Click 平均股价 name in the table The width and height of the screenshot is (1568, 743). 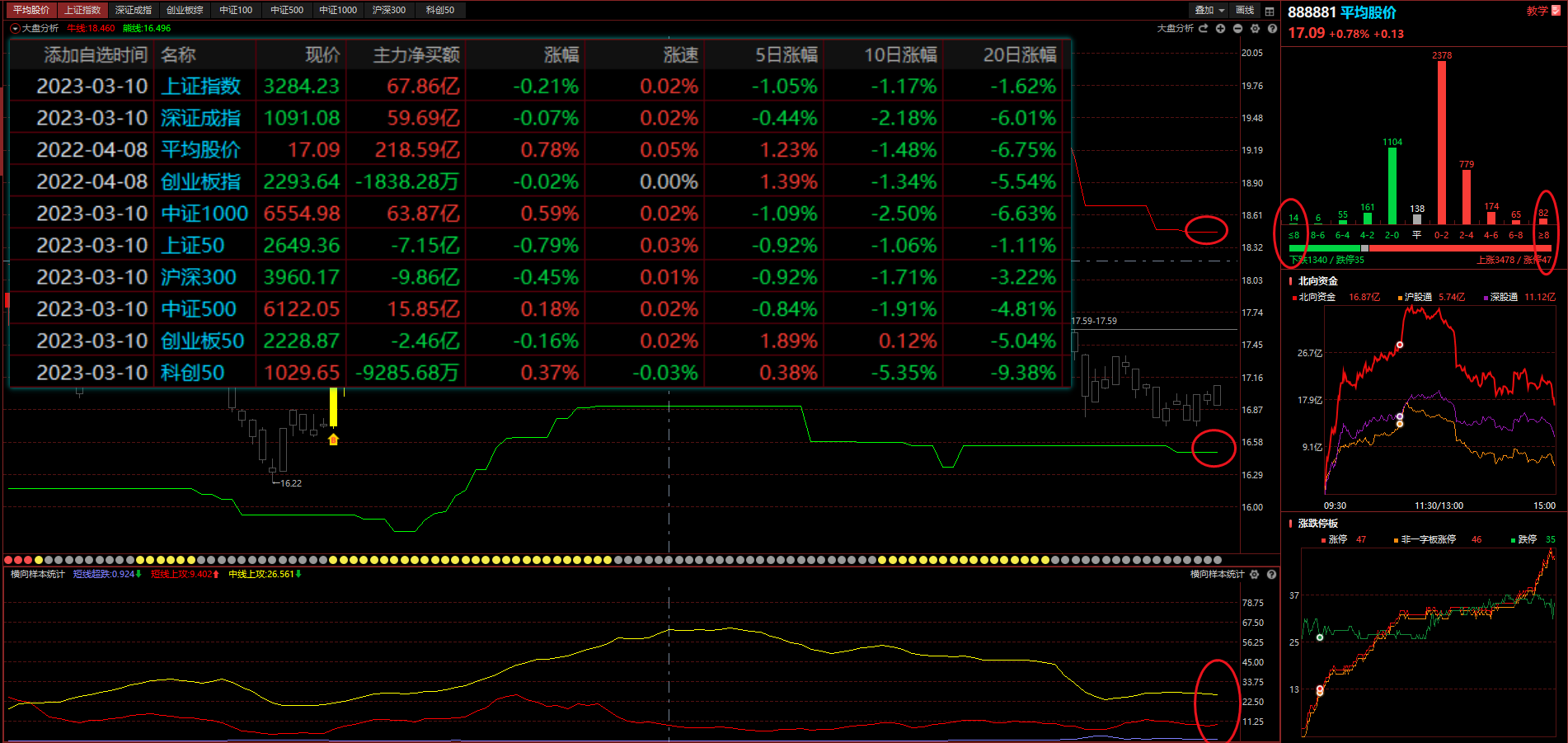pos(200,149)
